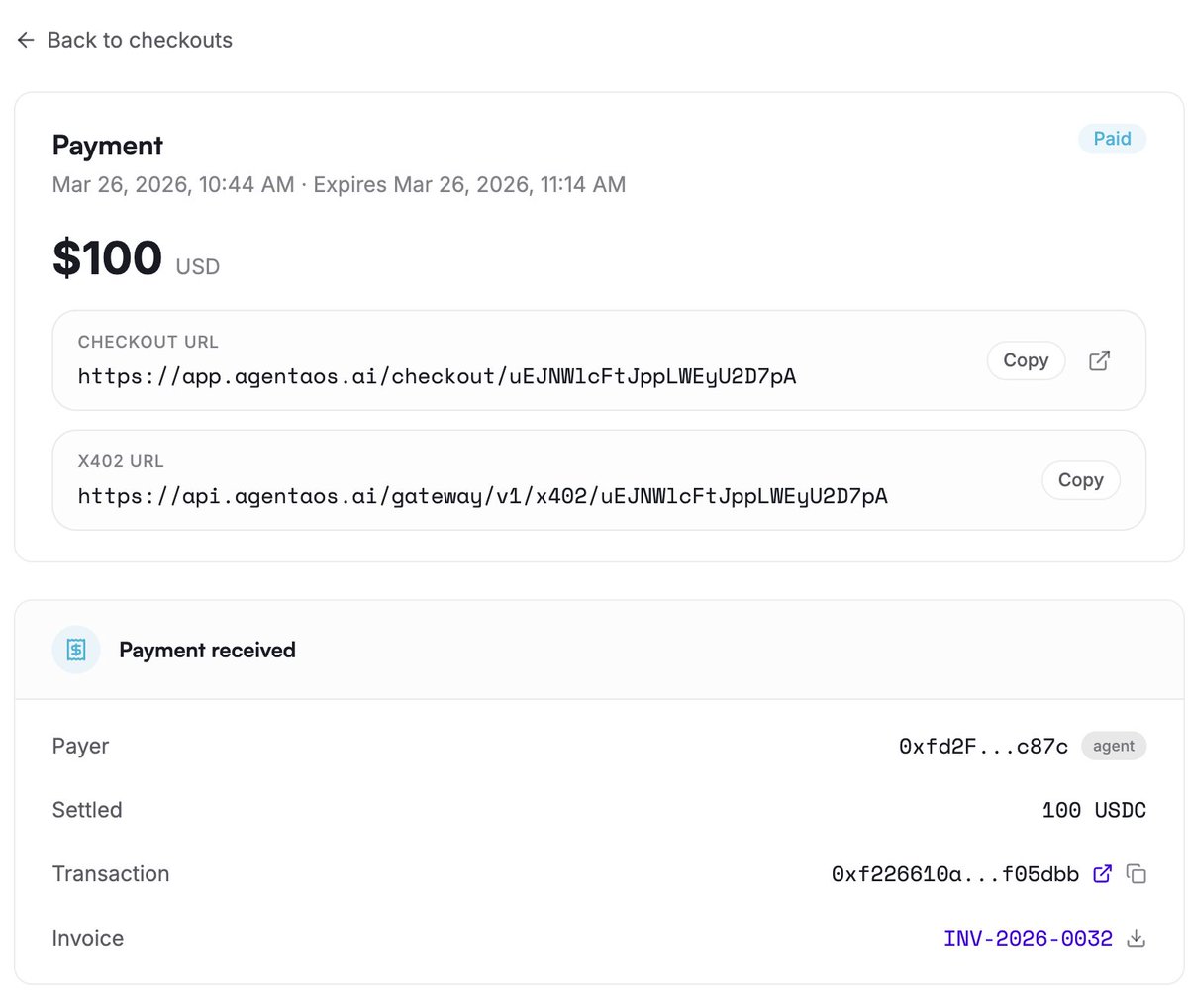Click the Payment heading
The width and height of the screenshot is (1188, 1008).
(108, 146)
